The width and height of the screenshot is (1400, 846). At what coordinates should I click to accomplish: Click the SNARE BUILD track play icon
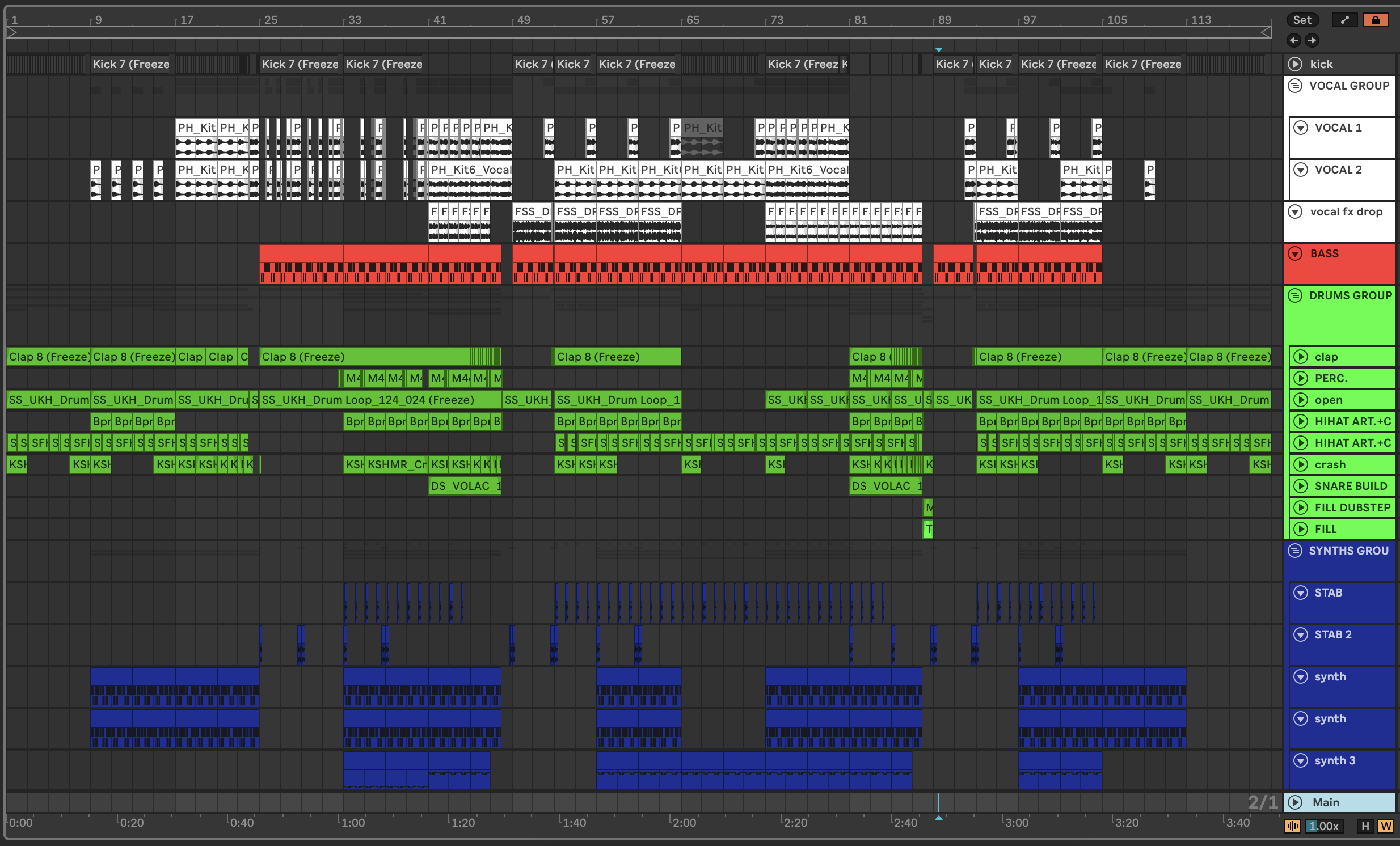coord(1301,486)
